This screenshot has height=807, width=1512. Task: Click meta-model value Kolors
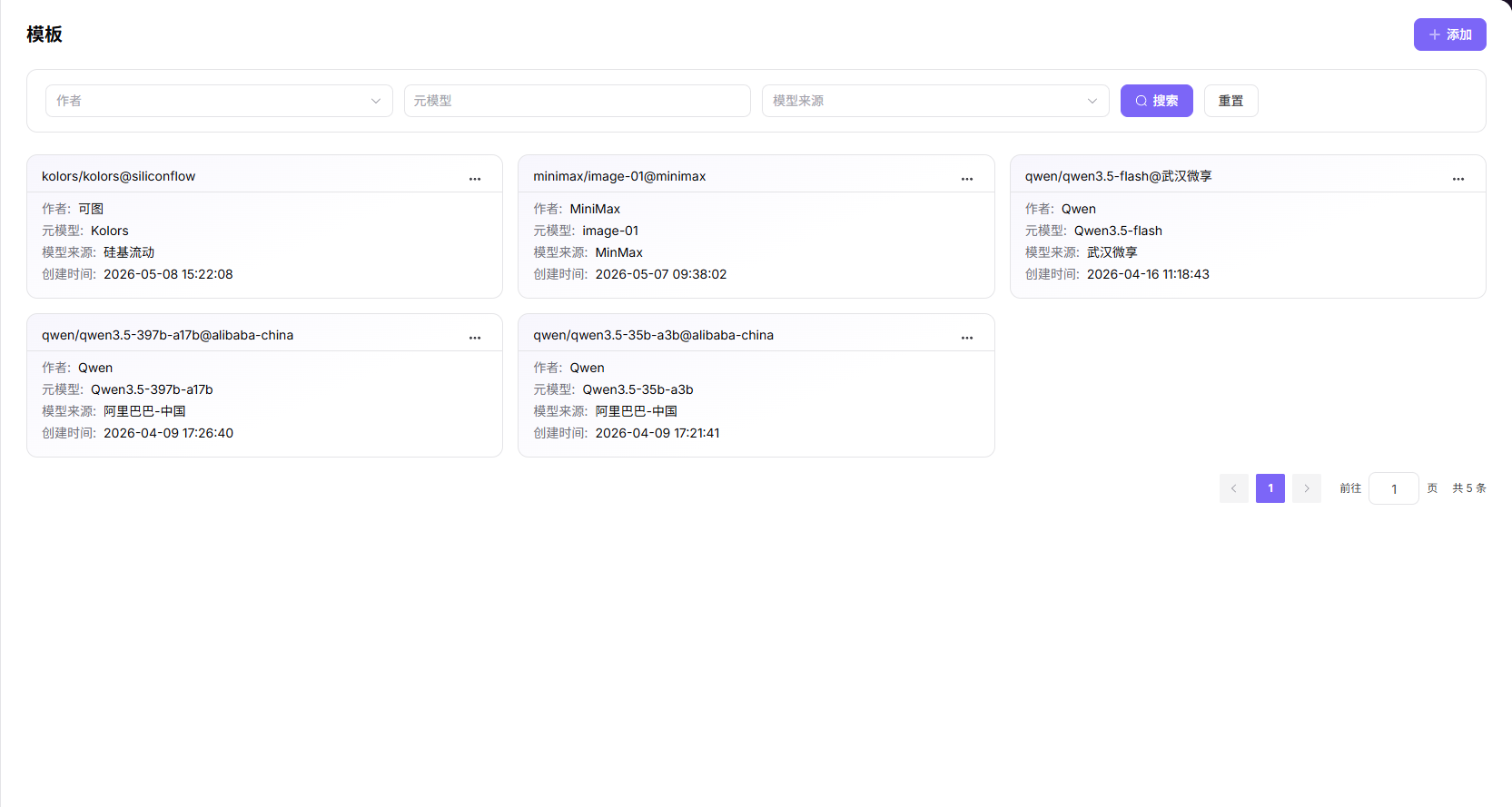click(x=110, y=231)
